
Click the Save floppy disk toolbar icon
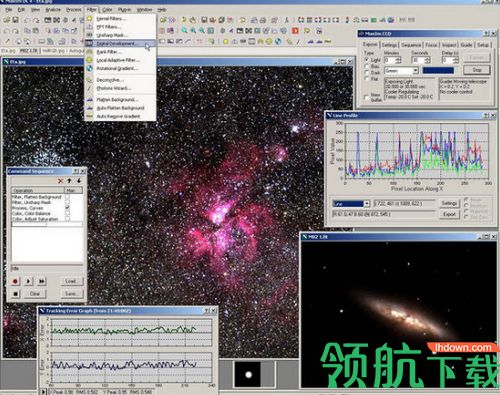(x=15, y=20)
